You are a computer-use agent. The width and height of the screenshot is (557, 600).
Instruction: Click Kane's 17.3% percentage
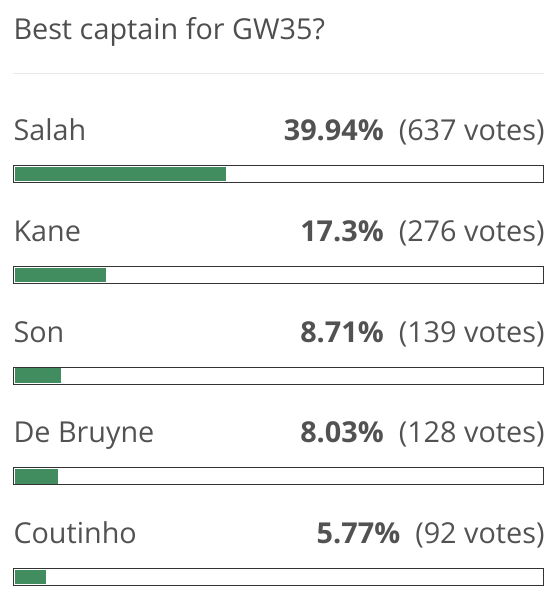[342, 231]
